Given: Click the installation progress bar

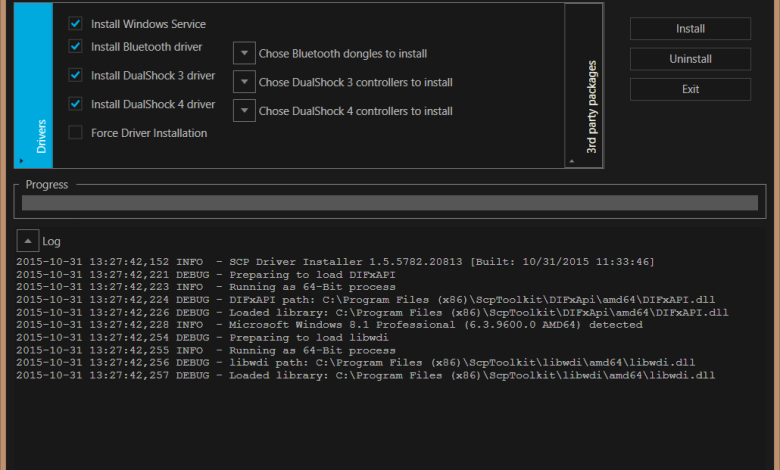Looking at the screenshot, I should click(x=389, y=203).
